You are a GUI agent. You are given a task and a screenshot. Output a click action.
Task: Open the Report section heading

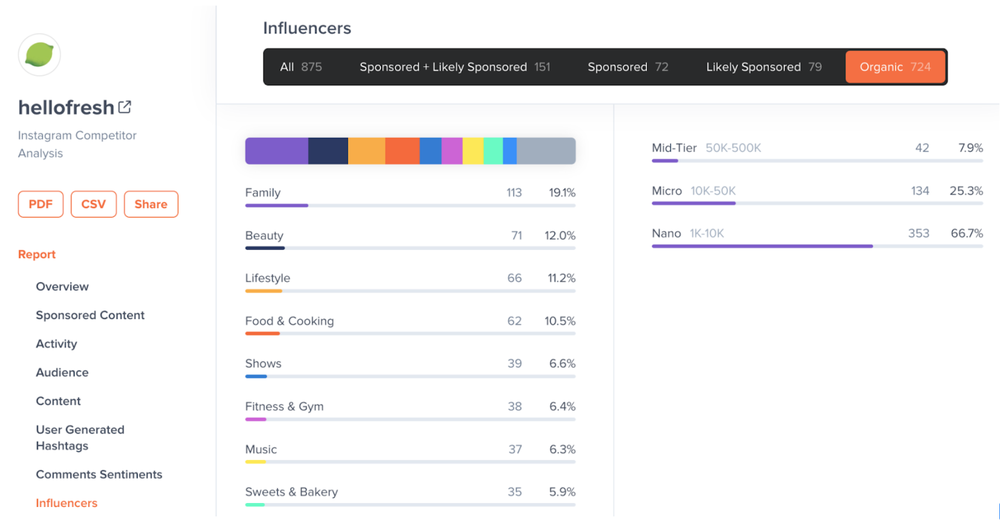point(37,254)
